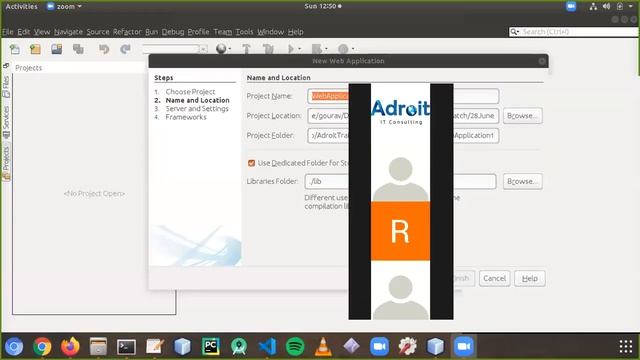Click the Save All toolbar icon
Viewport: 640px width, 360px height.
(78, 49)
